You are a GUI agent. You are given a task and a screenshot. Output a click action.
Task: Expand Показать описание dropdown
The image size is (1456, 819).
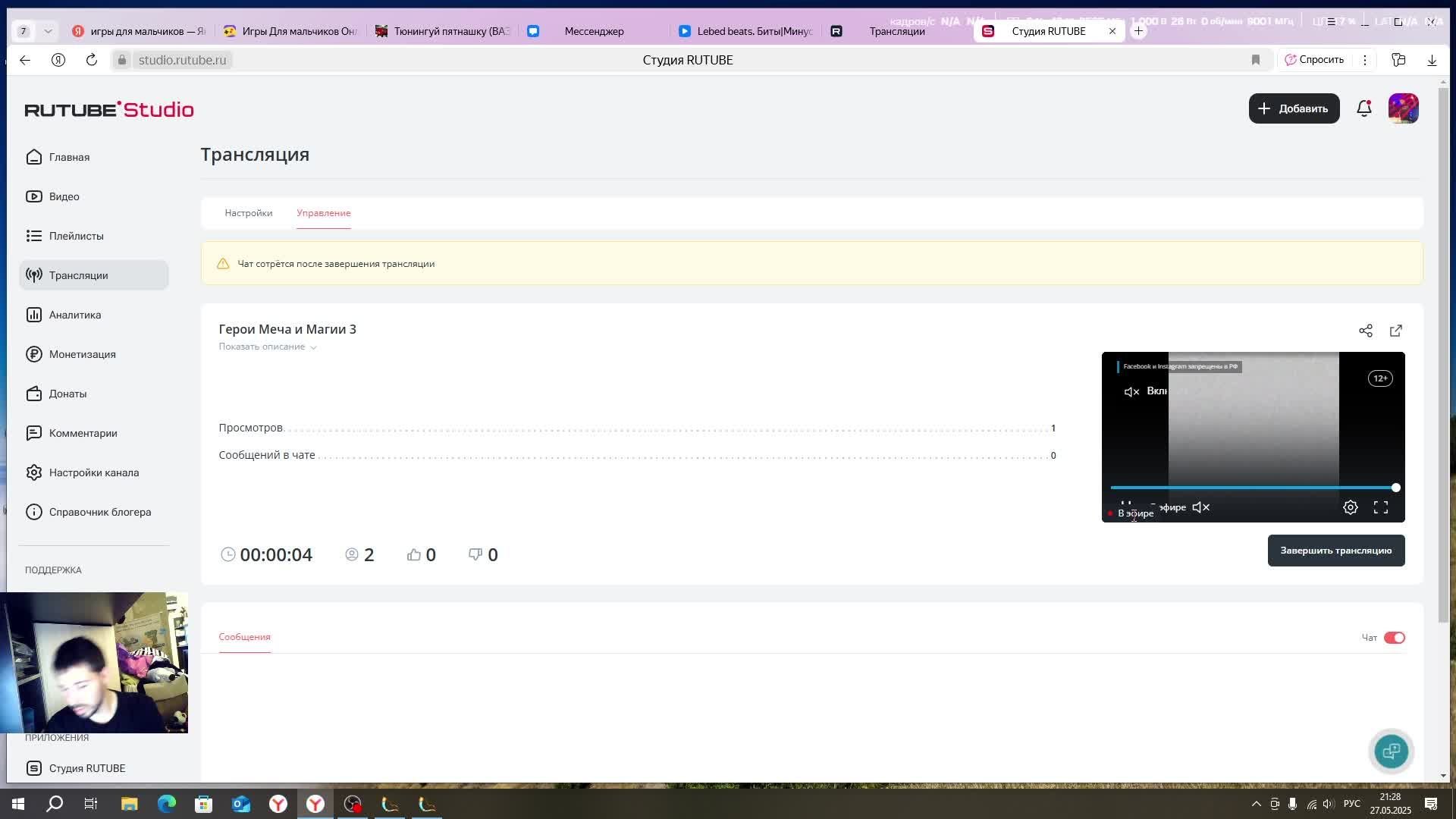tap(267, 347)
